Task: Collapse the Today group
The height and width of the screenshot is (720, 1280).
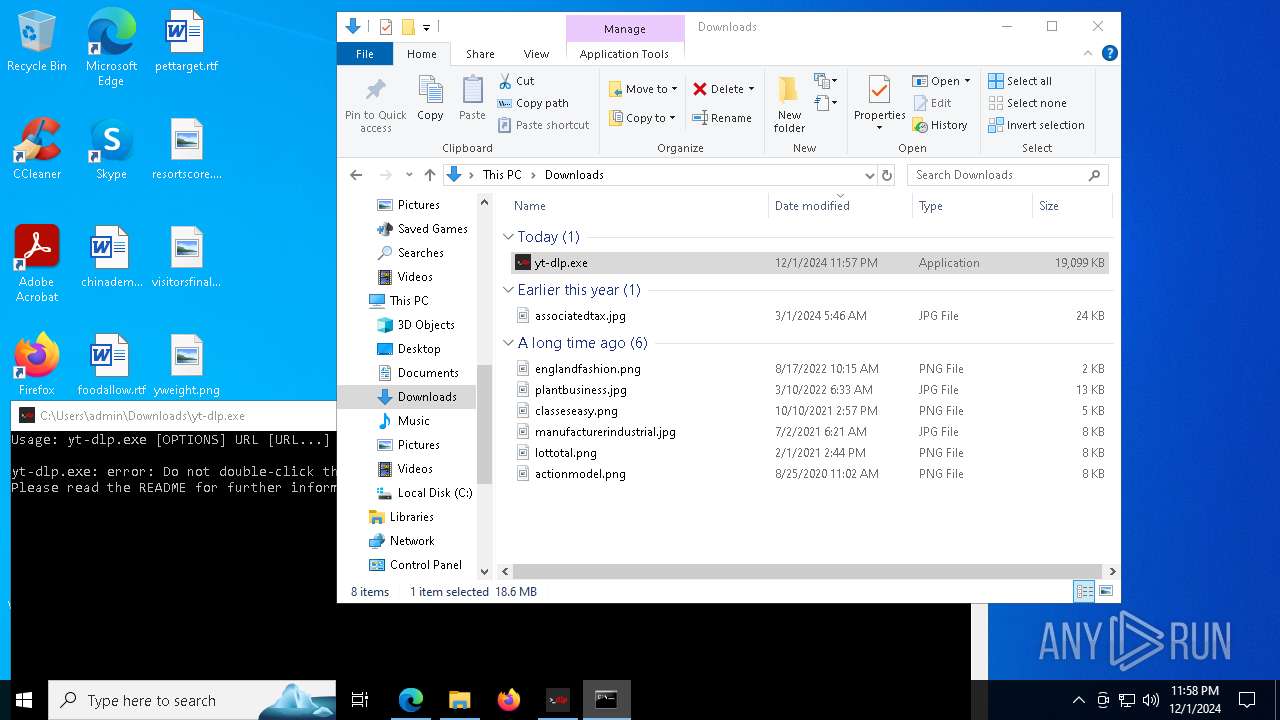Action: click(508, 237)
